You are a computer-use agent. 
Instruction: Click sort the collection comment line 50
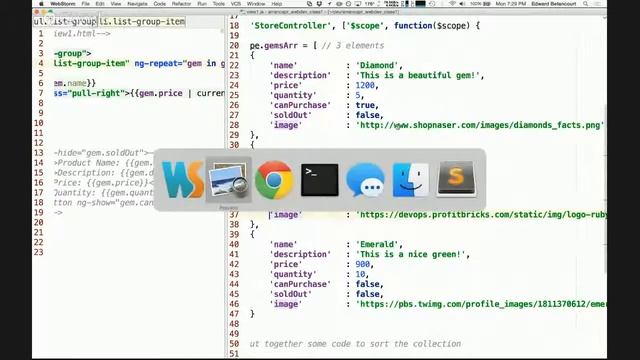click(x=355, y=344)
